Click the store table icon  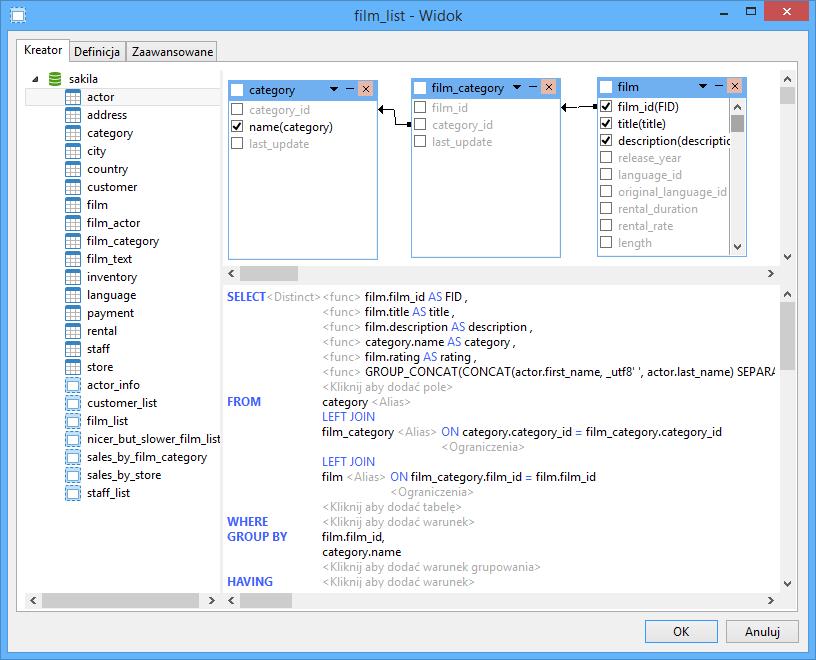(x=73, y=367)
